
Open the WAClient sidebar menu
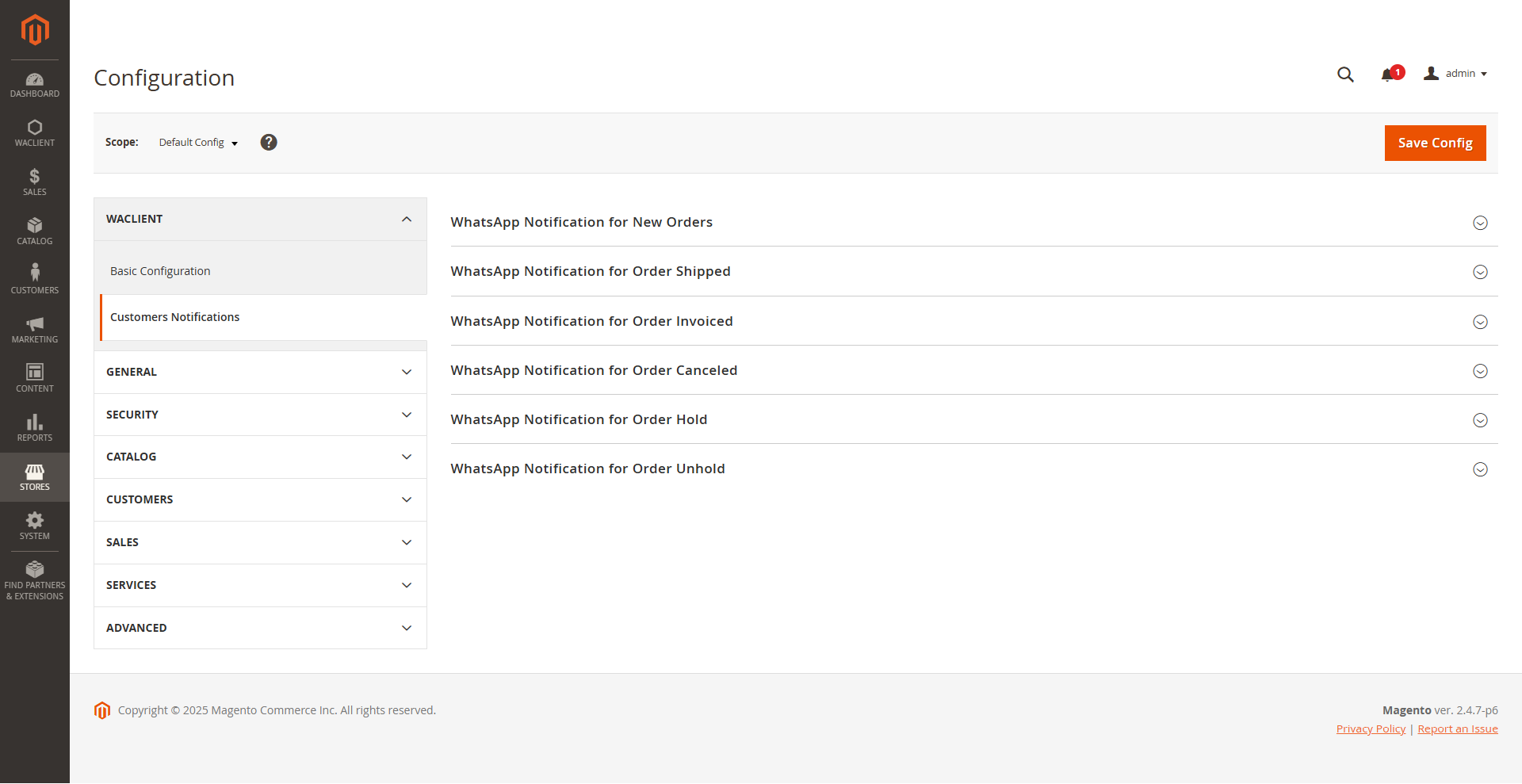point(34,133)
